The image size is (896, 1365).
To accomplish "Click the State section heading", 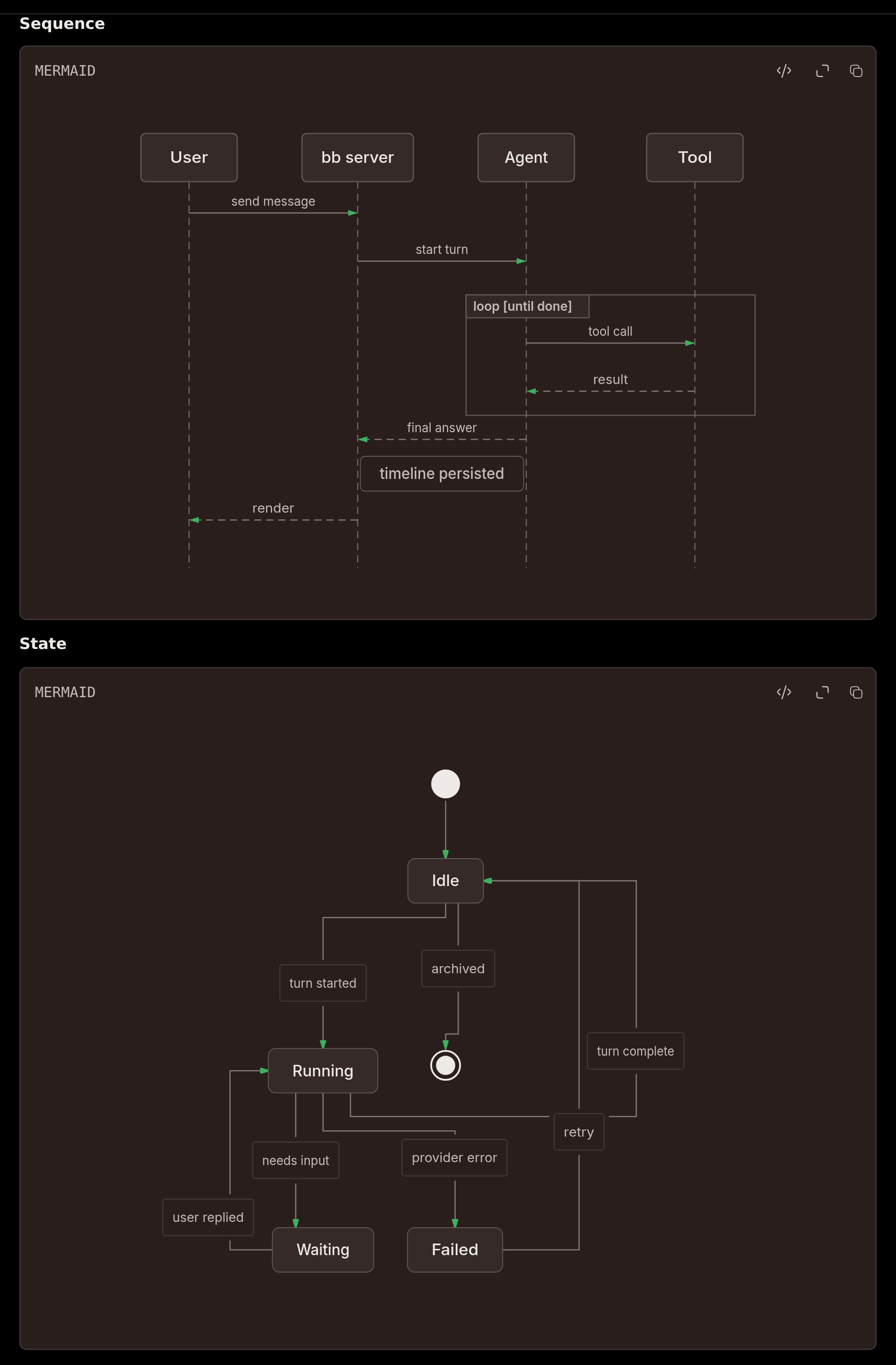I will coord(43,644).
